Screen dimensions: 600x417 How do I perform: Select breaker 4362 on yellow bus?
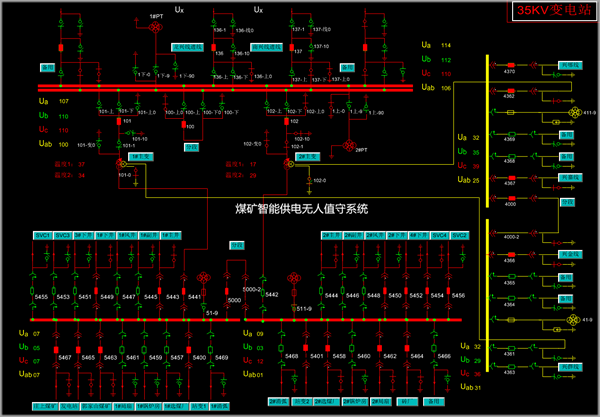510,91
